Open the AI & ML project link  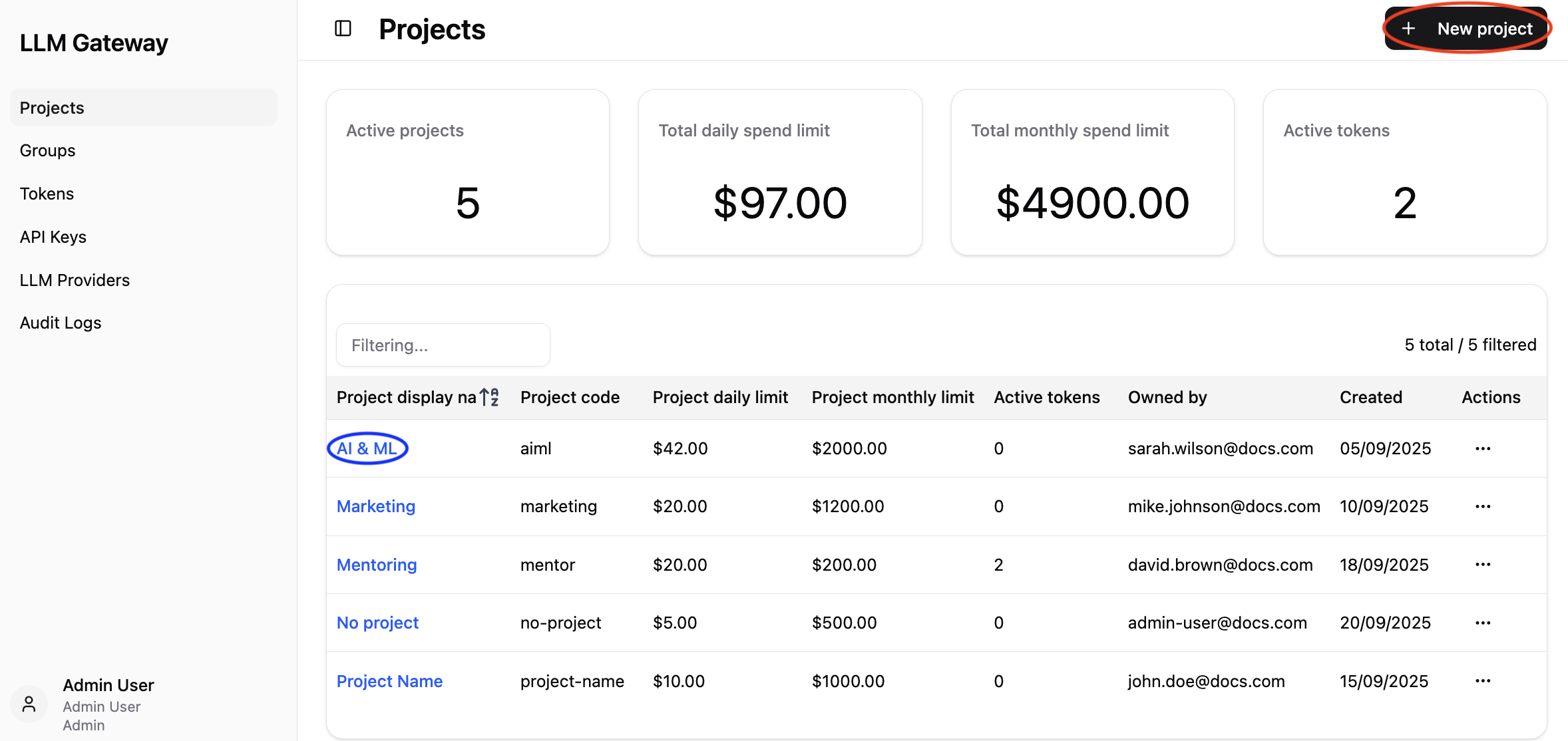click(367, 448)
